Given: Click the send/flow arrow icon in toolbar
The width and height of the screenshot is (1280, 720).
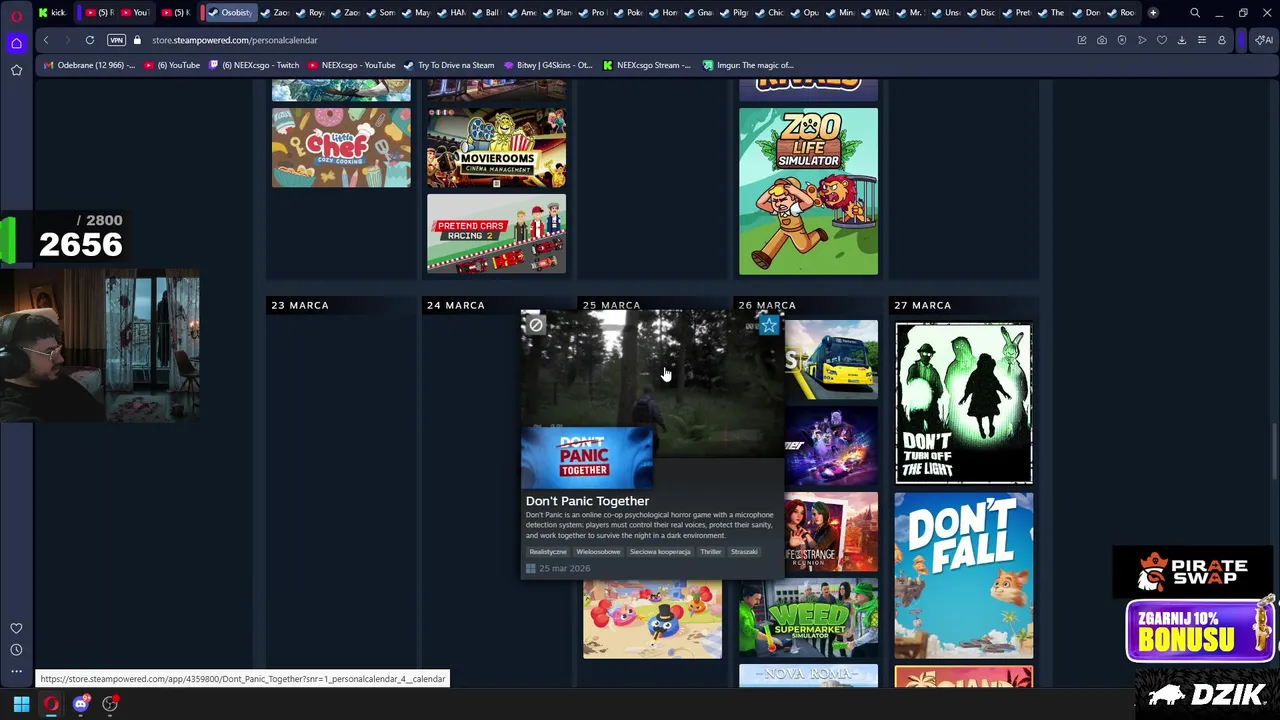Looking at the screenshot, I should (x=1142, y=40).
